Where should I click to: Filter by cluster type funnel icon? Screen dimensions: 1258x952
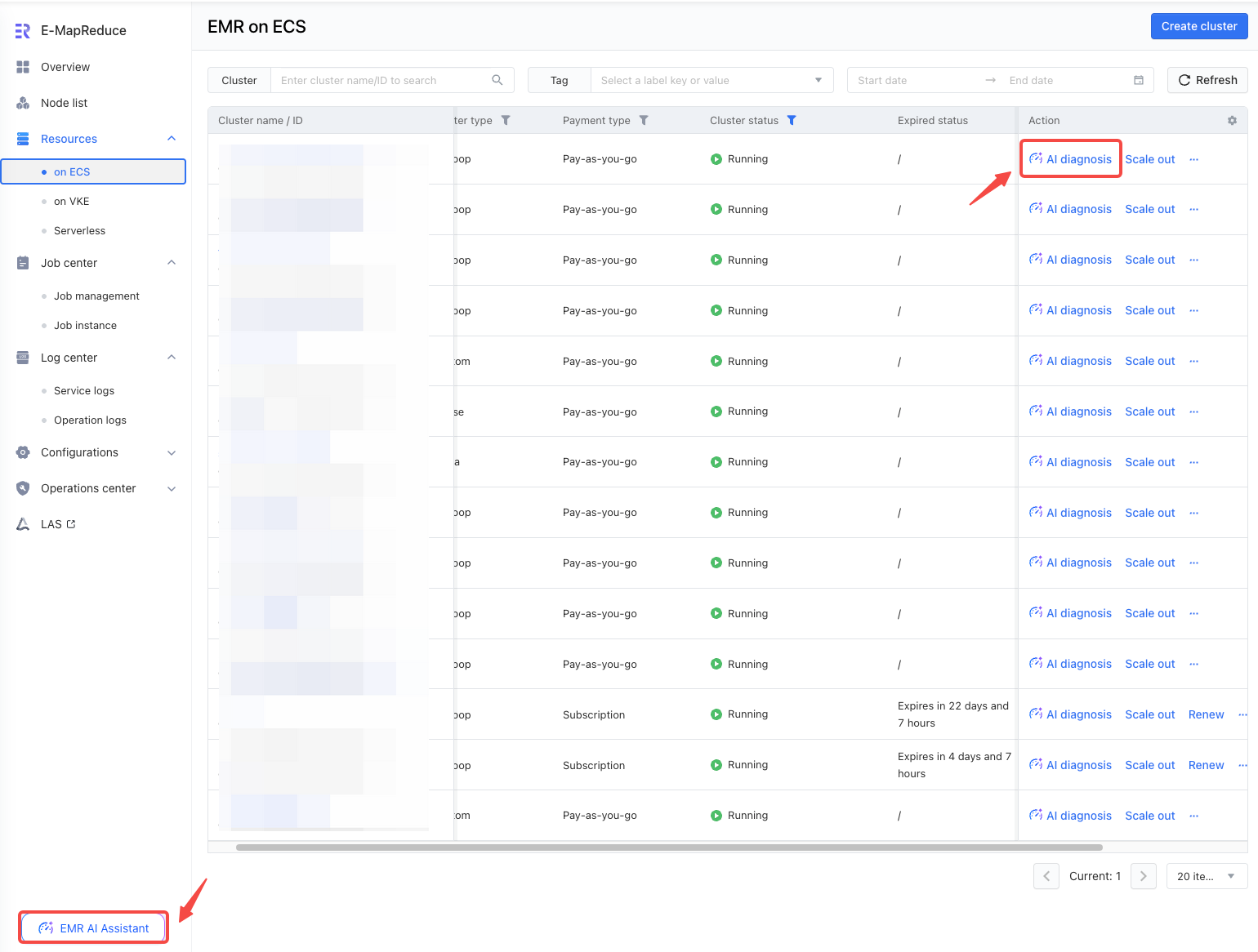pos(506,120)
